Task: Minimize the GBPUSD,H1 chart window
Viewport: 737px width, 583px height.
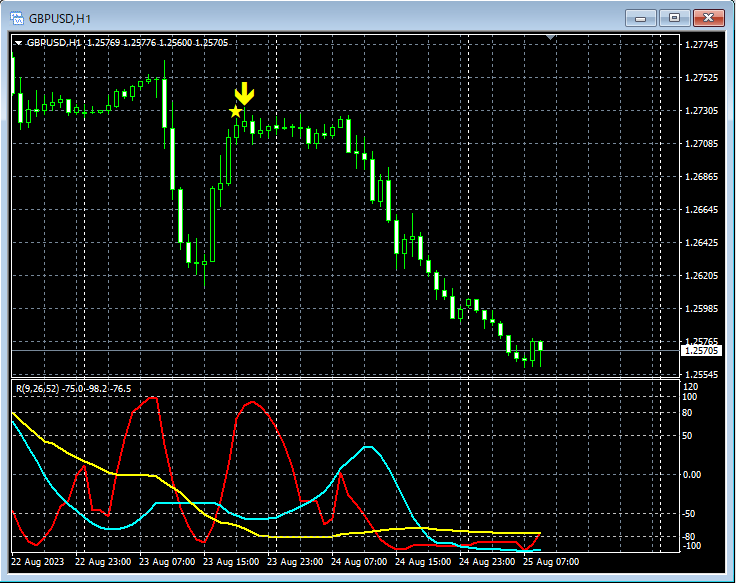Action: point(639,18)
